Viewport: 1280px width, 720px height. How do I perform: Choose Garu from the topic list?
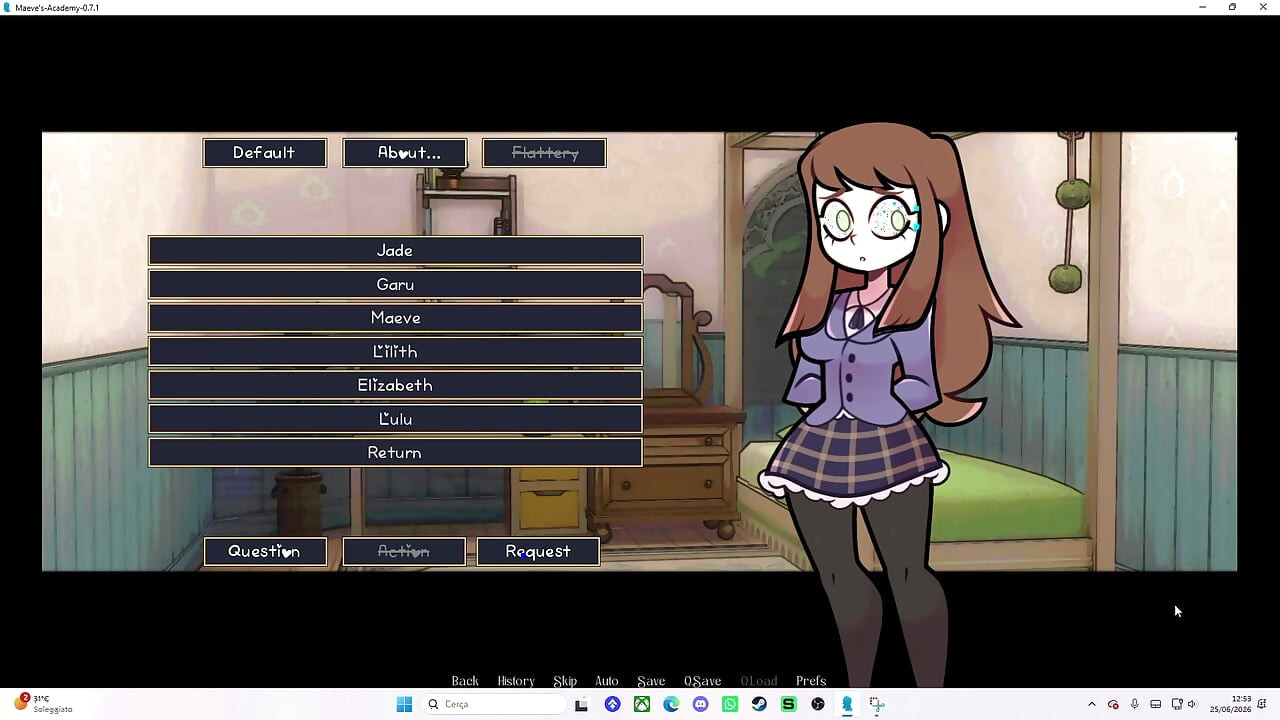395,284
